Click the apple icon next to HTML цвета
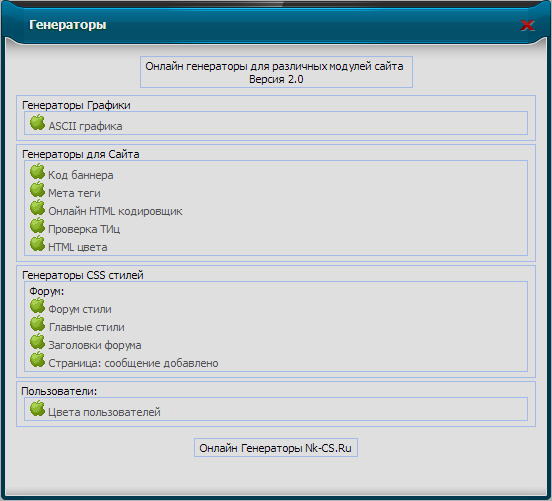 coord(37,243)
